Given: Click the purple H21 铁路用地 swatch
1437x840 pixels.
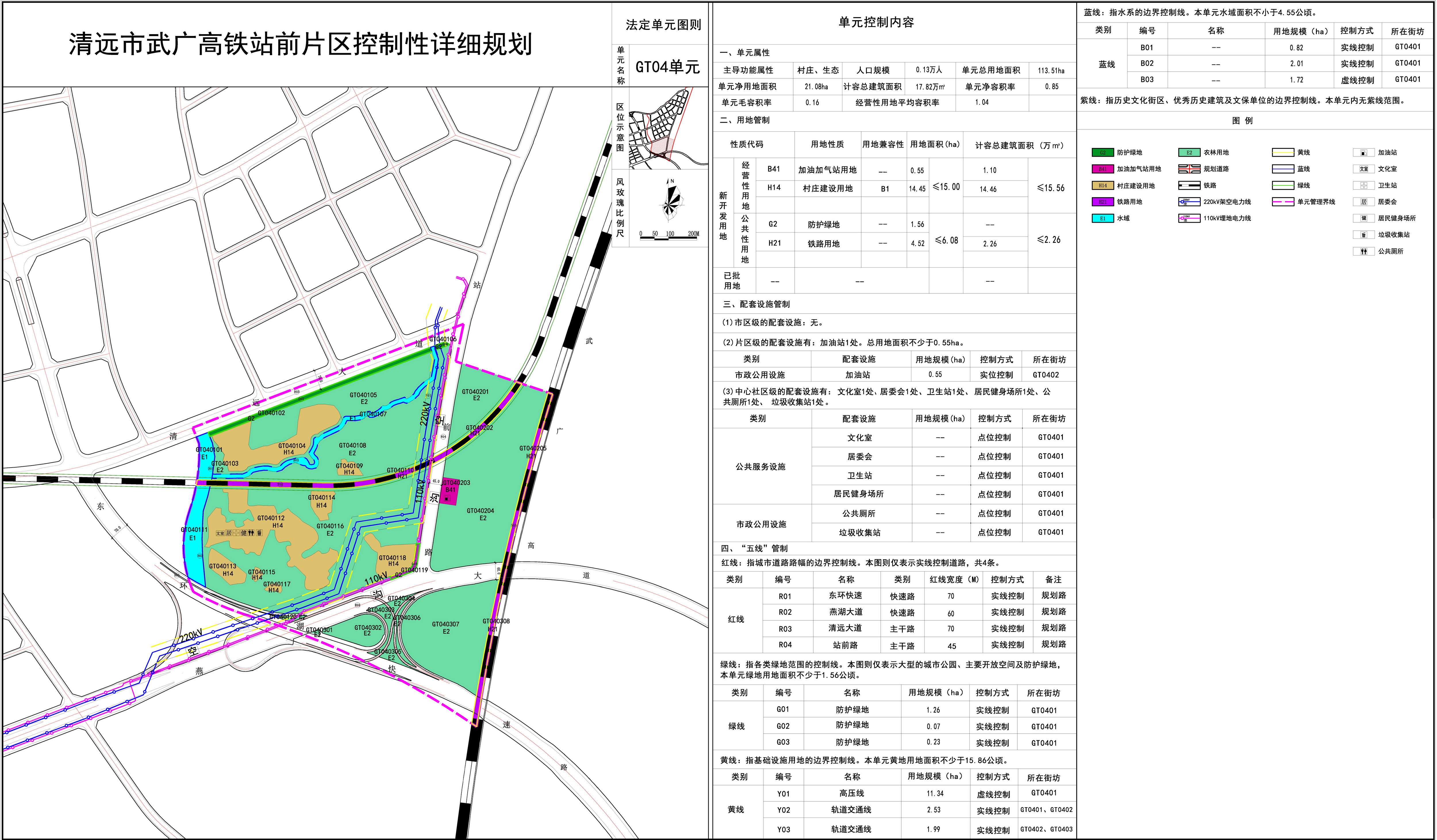Looking at the screenshot, I should [x=1102, y=202].
